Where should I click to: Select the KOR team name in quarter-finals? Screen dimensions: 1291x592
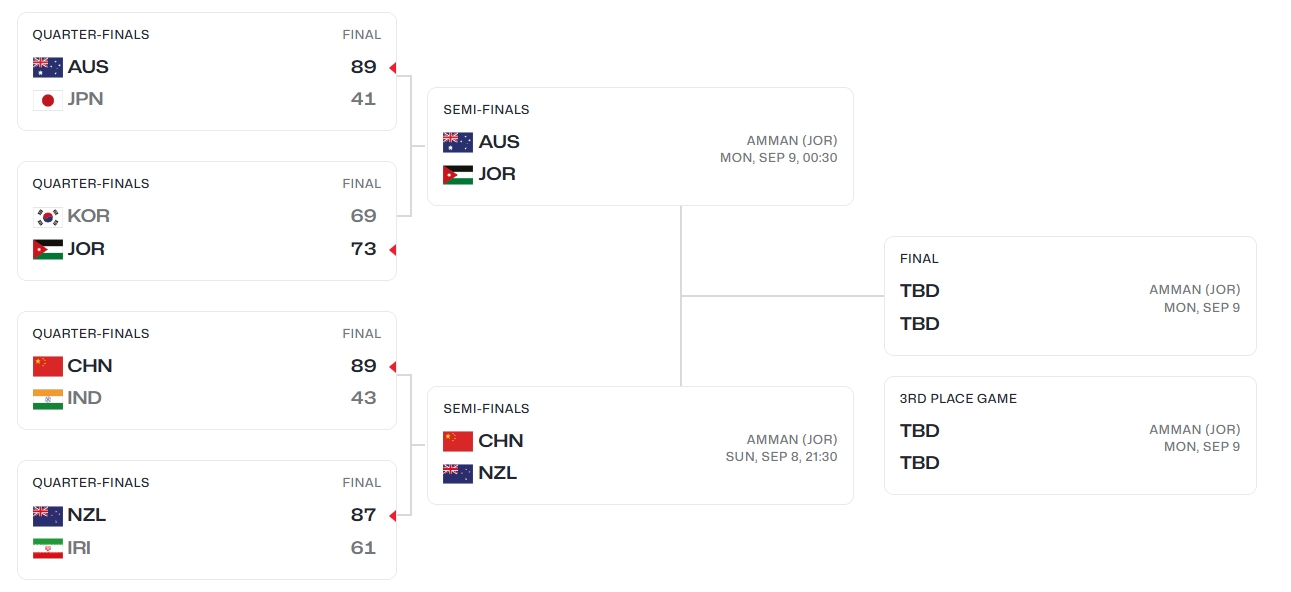click(89, 216)
